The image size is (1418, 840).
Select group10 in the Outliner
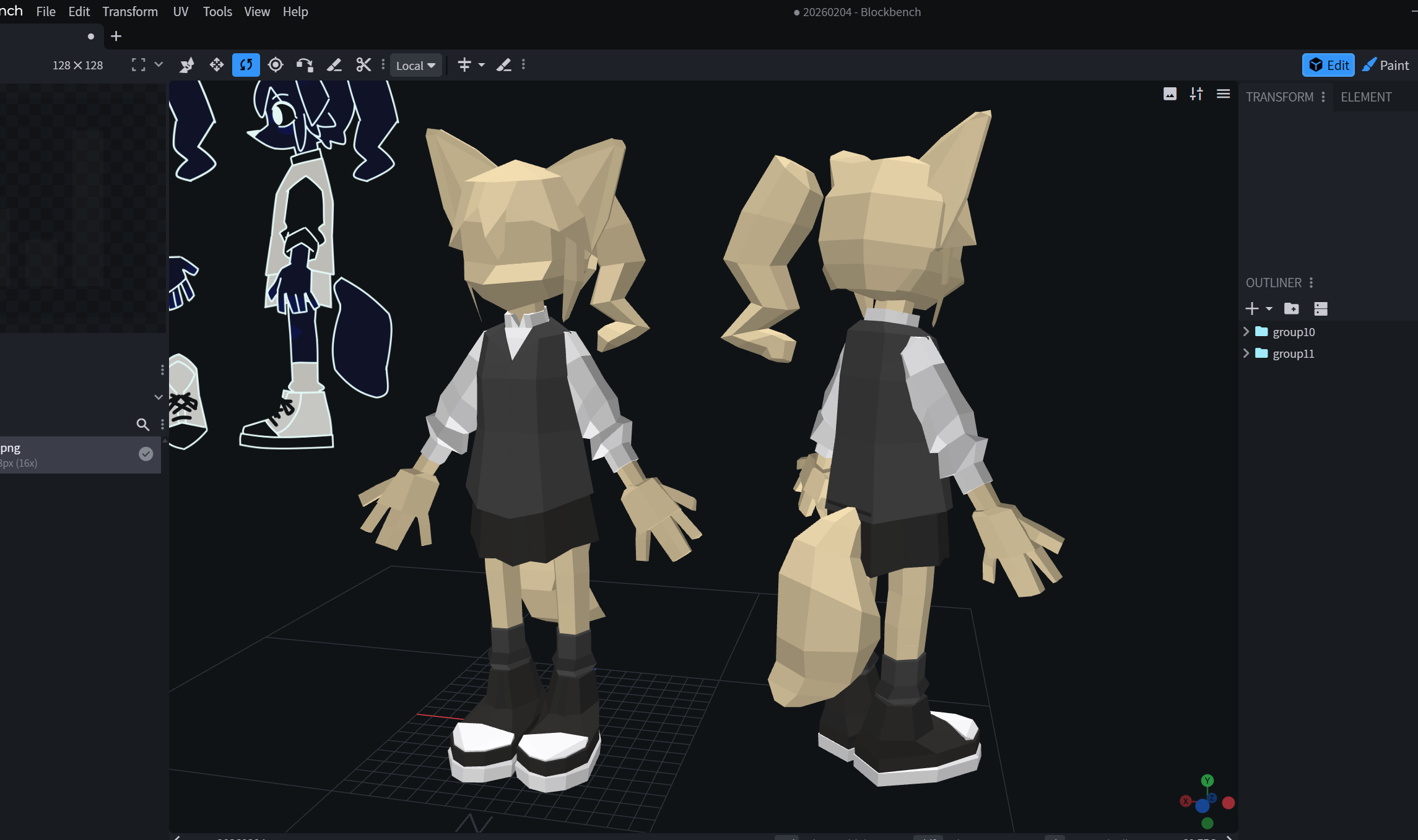coord(1294,332)
